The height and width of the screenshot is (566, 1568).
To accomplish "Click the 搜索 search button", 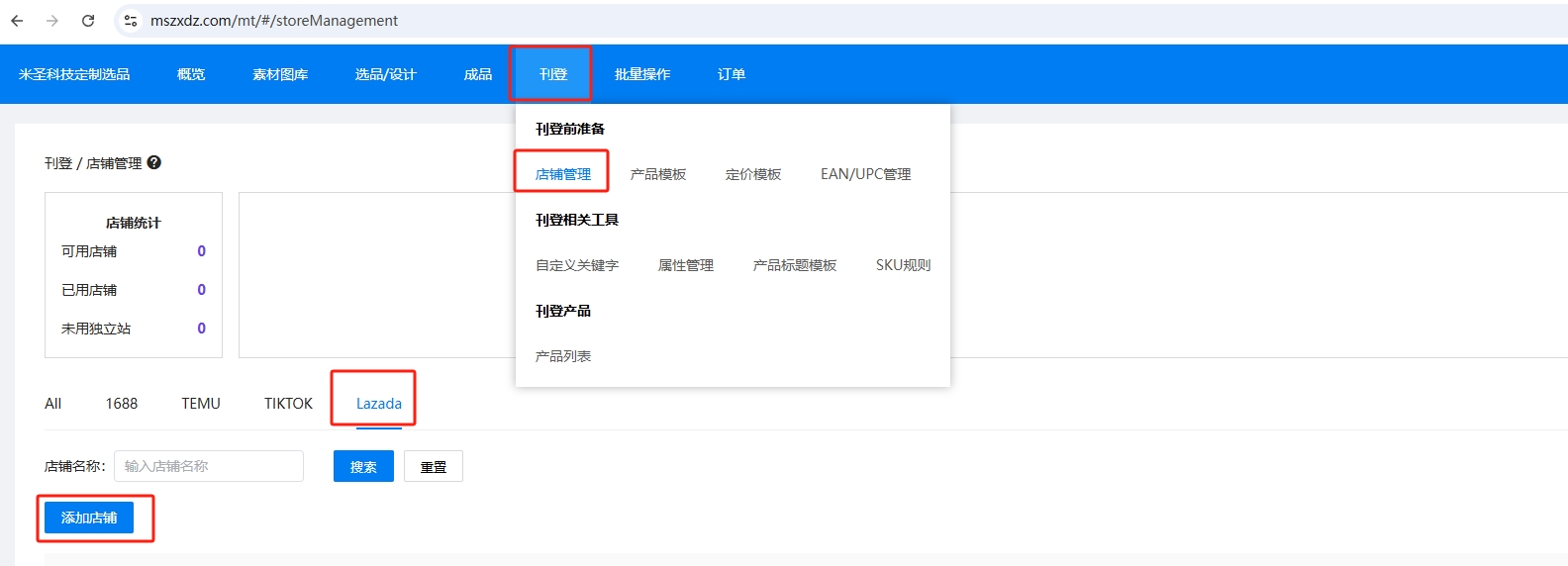I will pos(363,466).
